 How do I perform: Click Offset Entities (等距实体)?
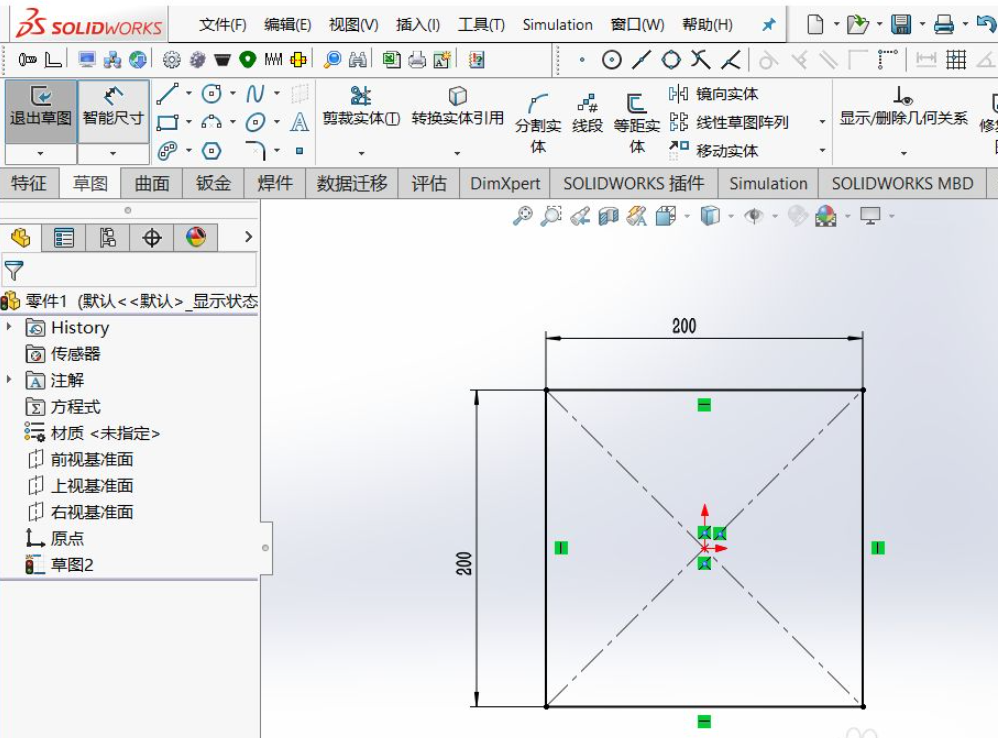(636, 122)
